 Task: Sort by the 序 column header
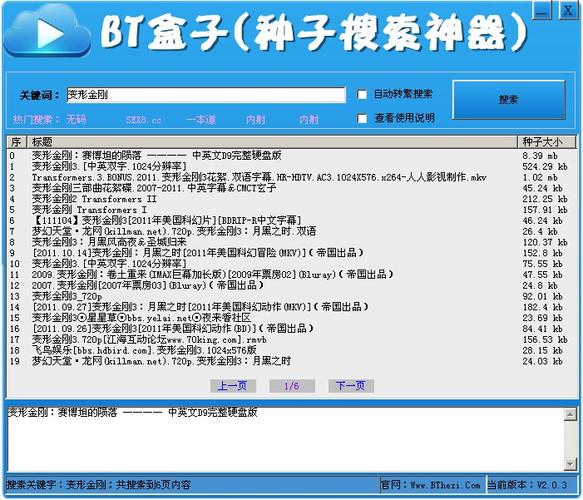coord(16,142)
